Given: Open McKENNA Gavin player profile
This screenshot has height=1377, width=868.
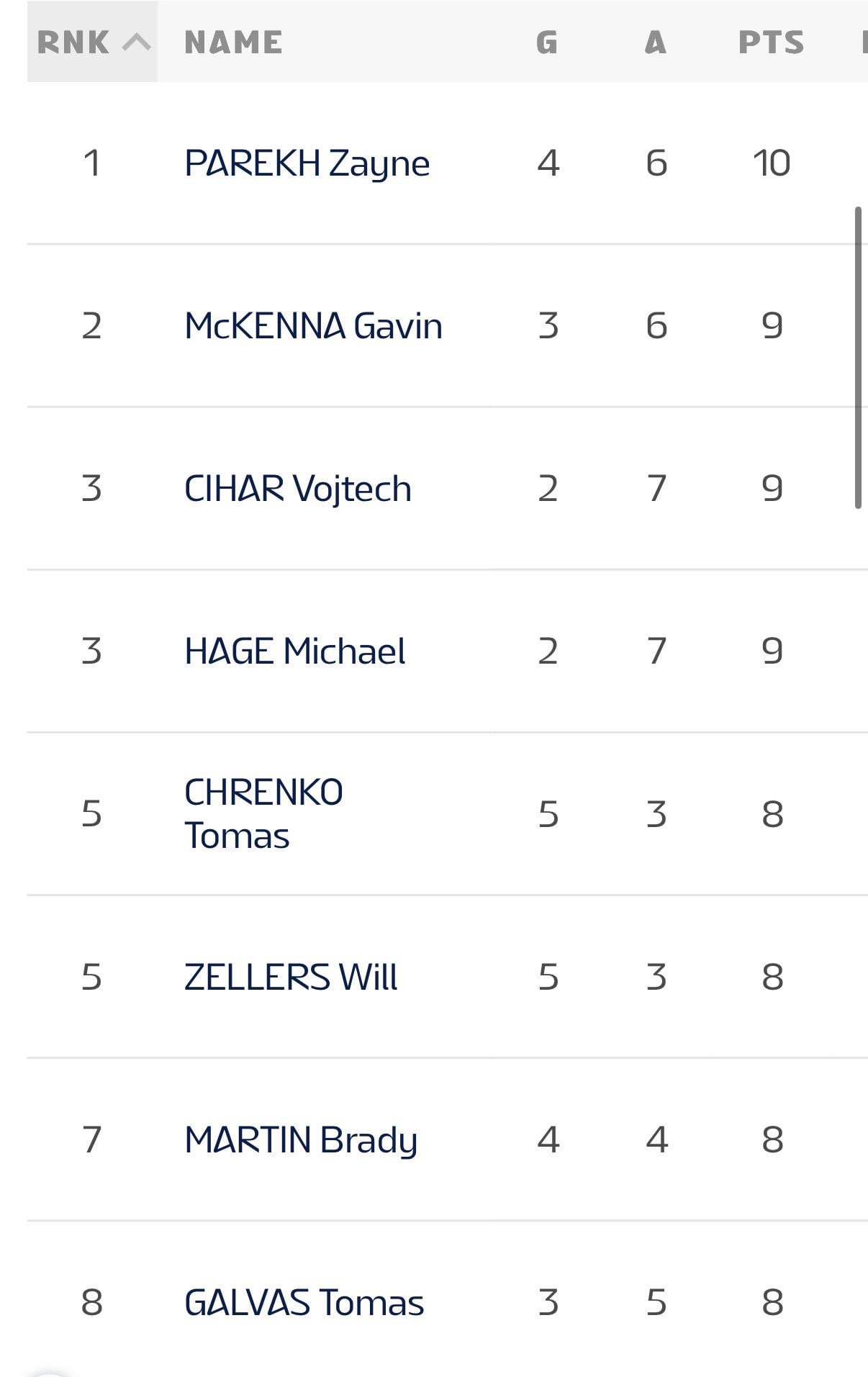Looking at the screenshot, I should 313,326.
